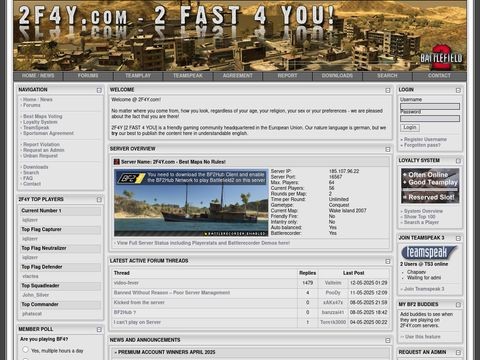Screen dimensions: 480x360
Task: Open the Wake Island server map thumbnail
Action: [x=191, y=202]
